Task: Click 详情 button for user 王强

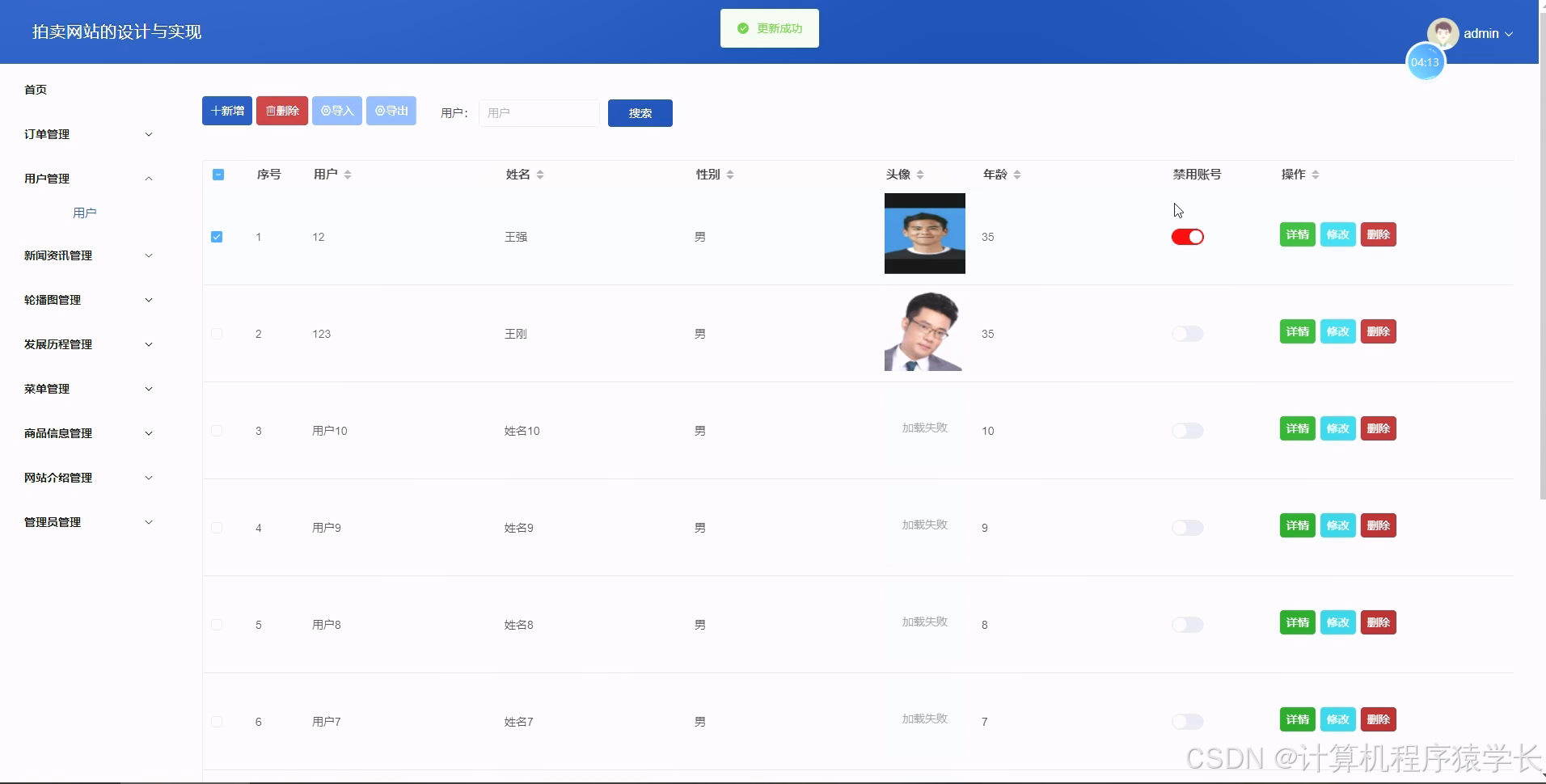Action: pos(1297,234)
